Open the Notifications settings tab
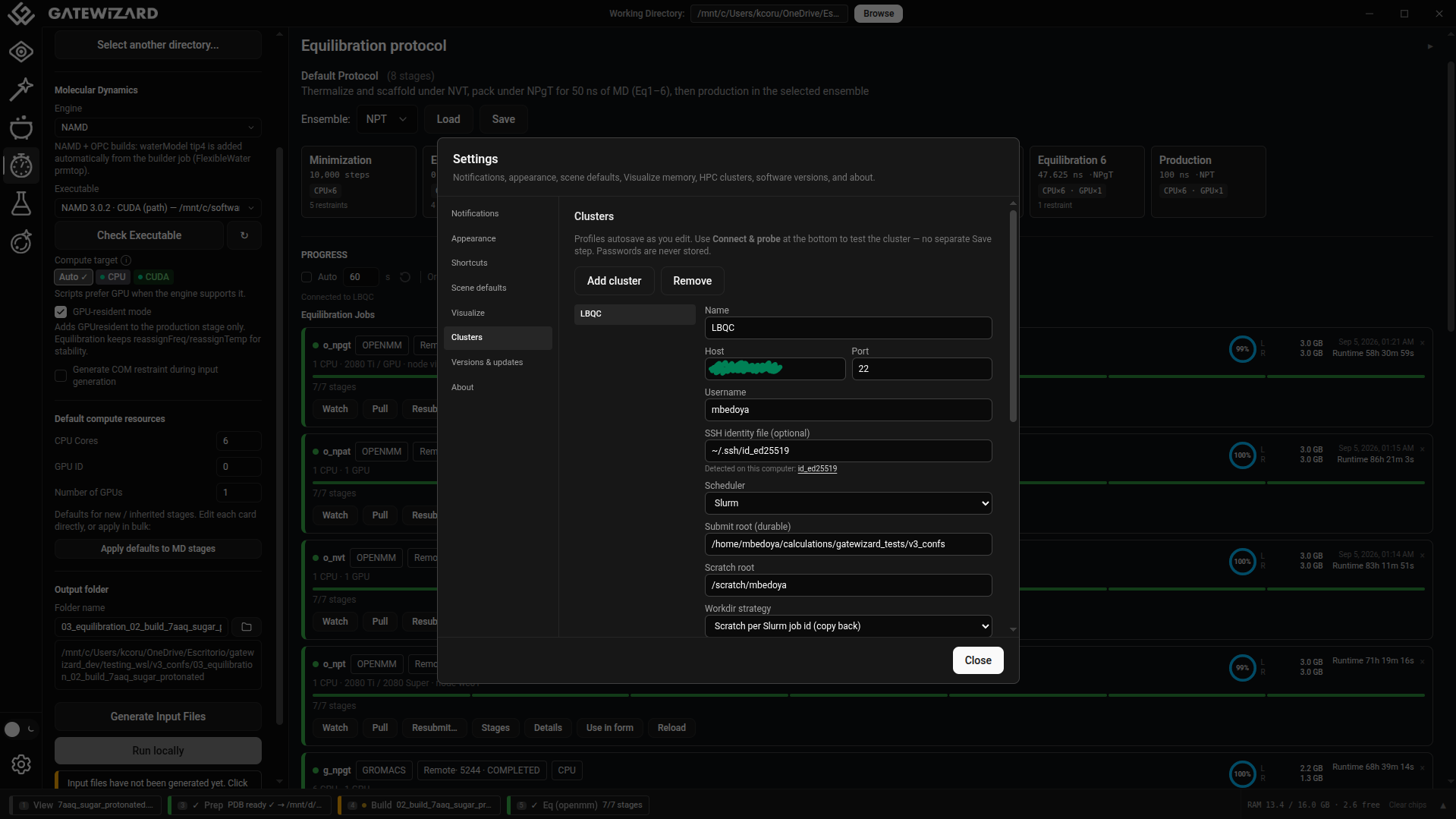1456x819 pixels. 498,213
